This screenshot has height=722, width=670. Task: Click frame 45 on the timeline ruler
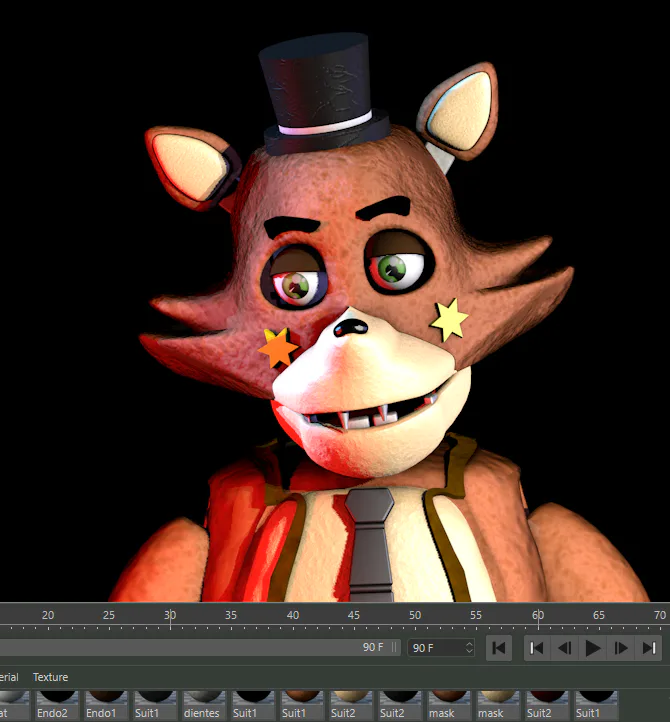[x=354, y=615]
